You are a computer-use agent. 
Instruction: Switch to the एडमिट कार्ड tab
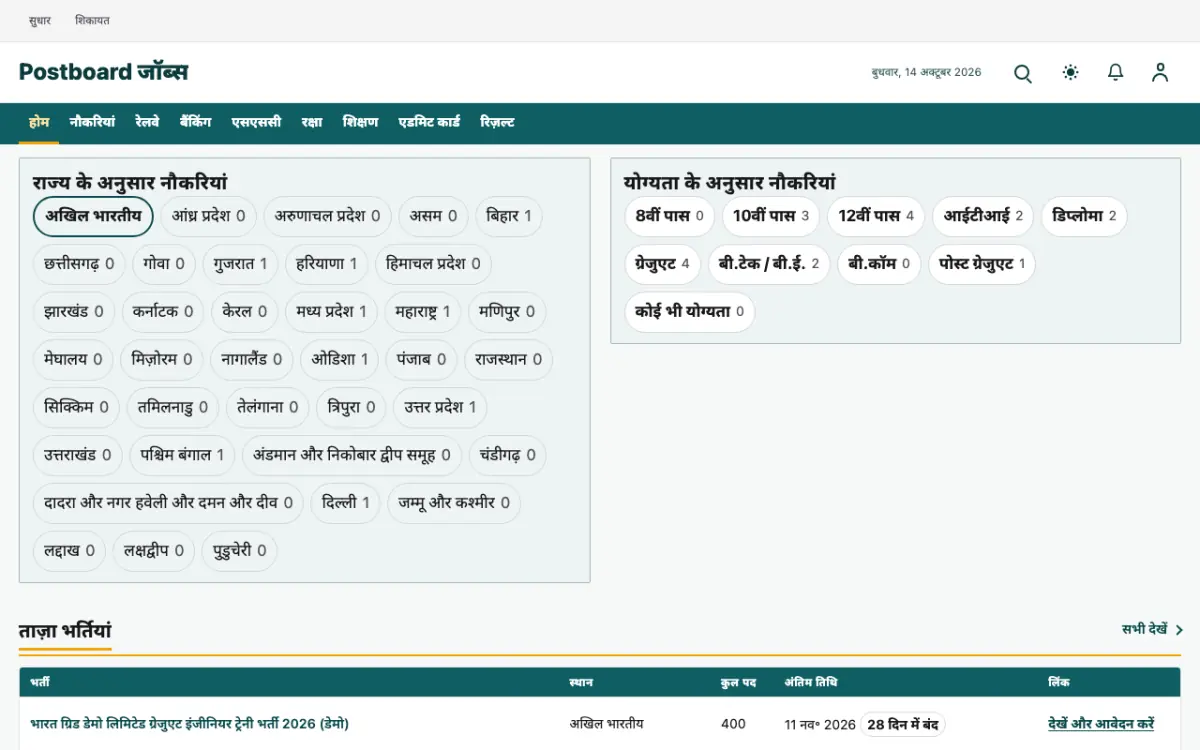pyautogui.click(x=429, y=122)
